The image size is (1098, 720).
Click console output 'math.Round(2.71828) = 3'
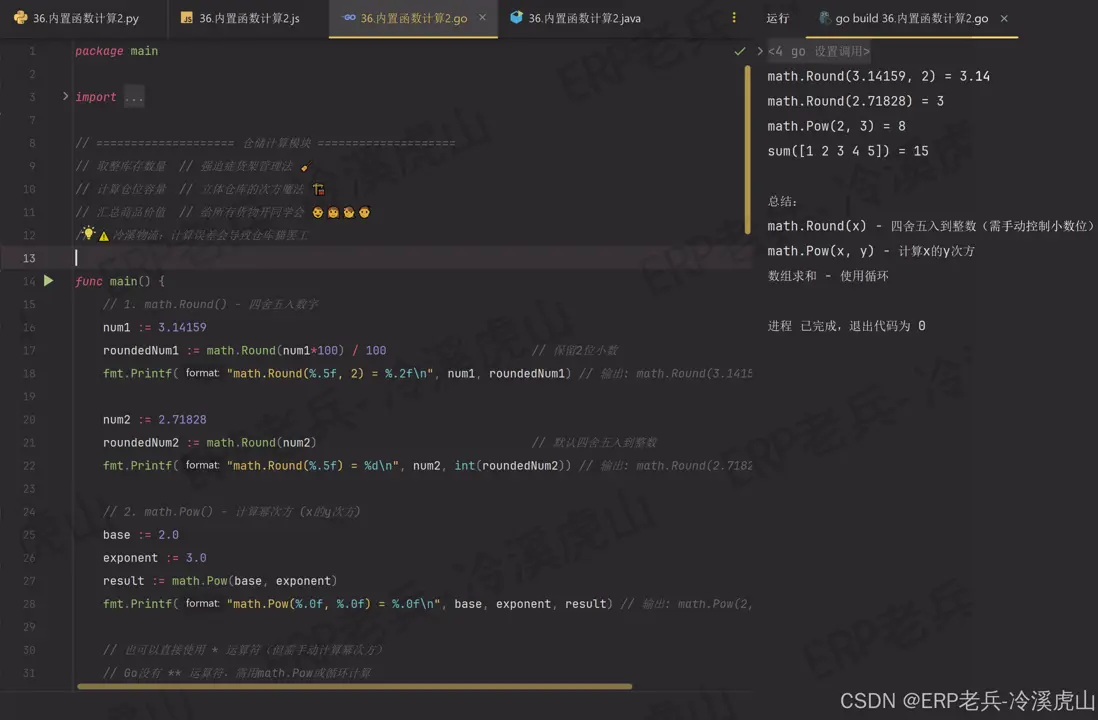(855, 101)
